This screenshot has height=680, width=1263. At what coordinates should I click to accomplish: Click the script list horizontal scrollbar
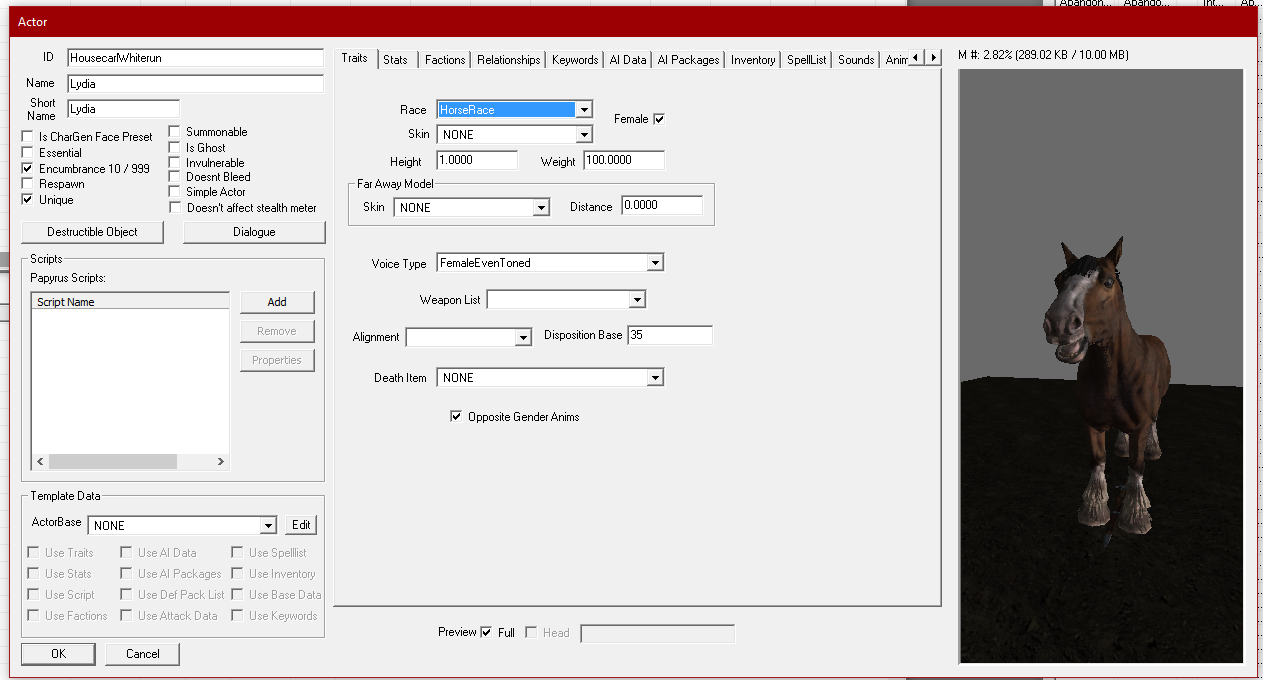[131, 462]
